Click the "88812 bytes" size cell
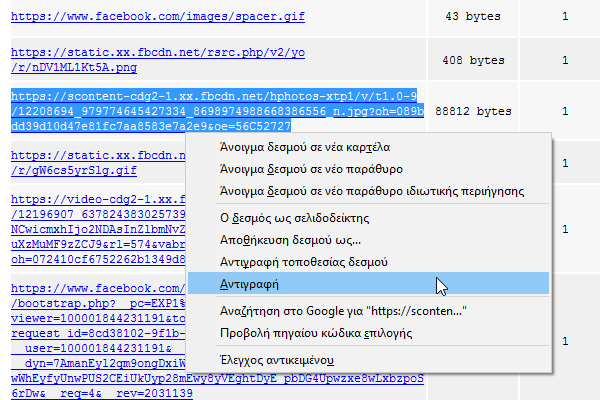 (x=473, y=111)
